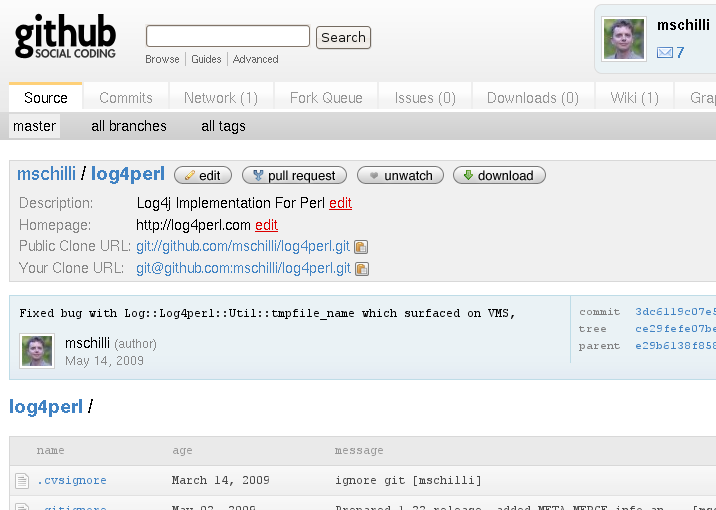Image resolution: width=716 pixels, height=510 pixels.
Task: Open the .cvsignore file
Action: 72,480
